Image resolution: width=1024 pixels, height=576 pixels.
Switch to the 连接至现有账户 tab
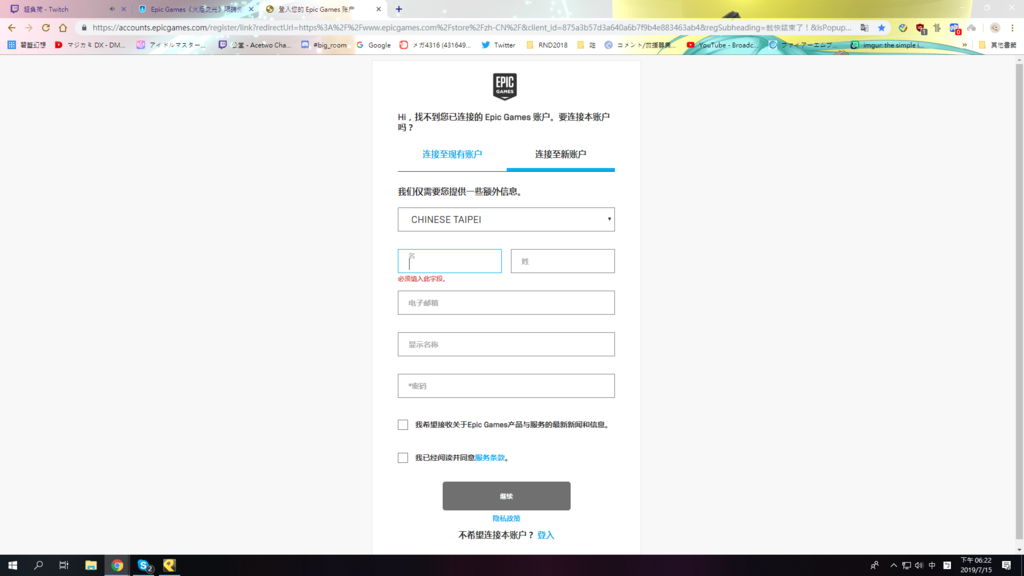coord(452,154)
